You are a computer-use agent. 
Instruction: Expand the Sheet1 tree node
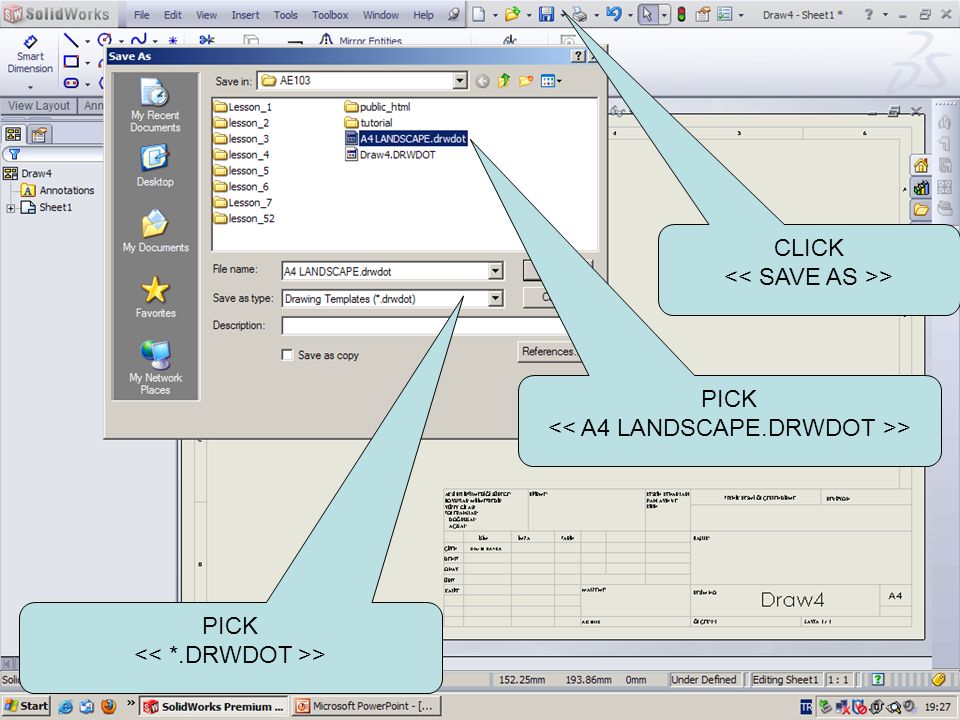coord(10,208)
